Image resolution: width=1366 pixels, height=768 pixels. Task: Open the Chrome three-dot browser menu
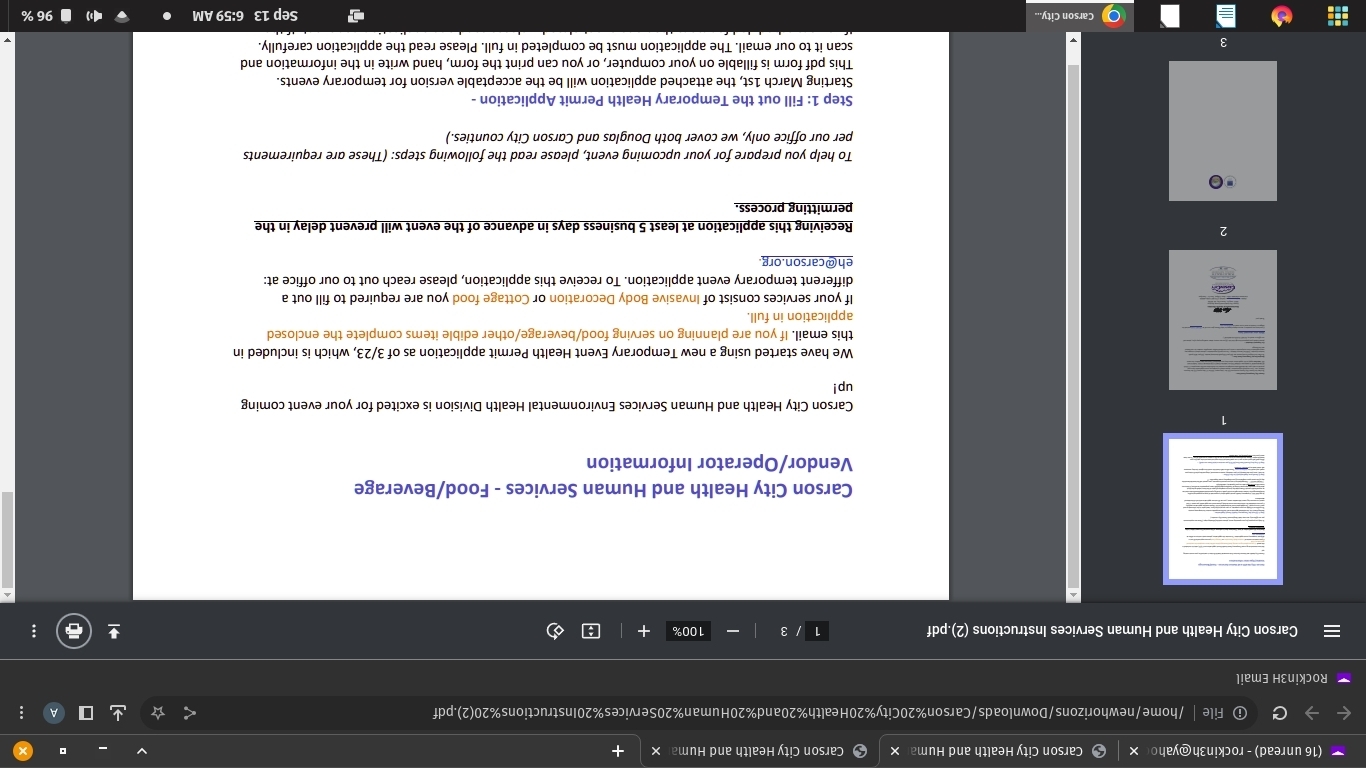pos(22,713)
